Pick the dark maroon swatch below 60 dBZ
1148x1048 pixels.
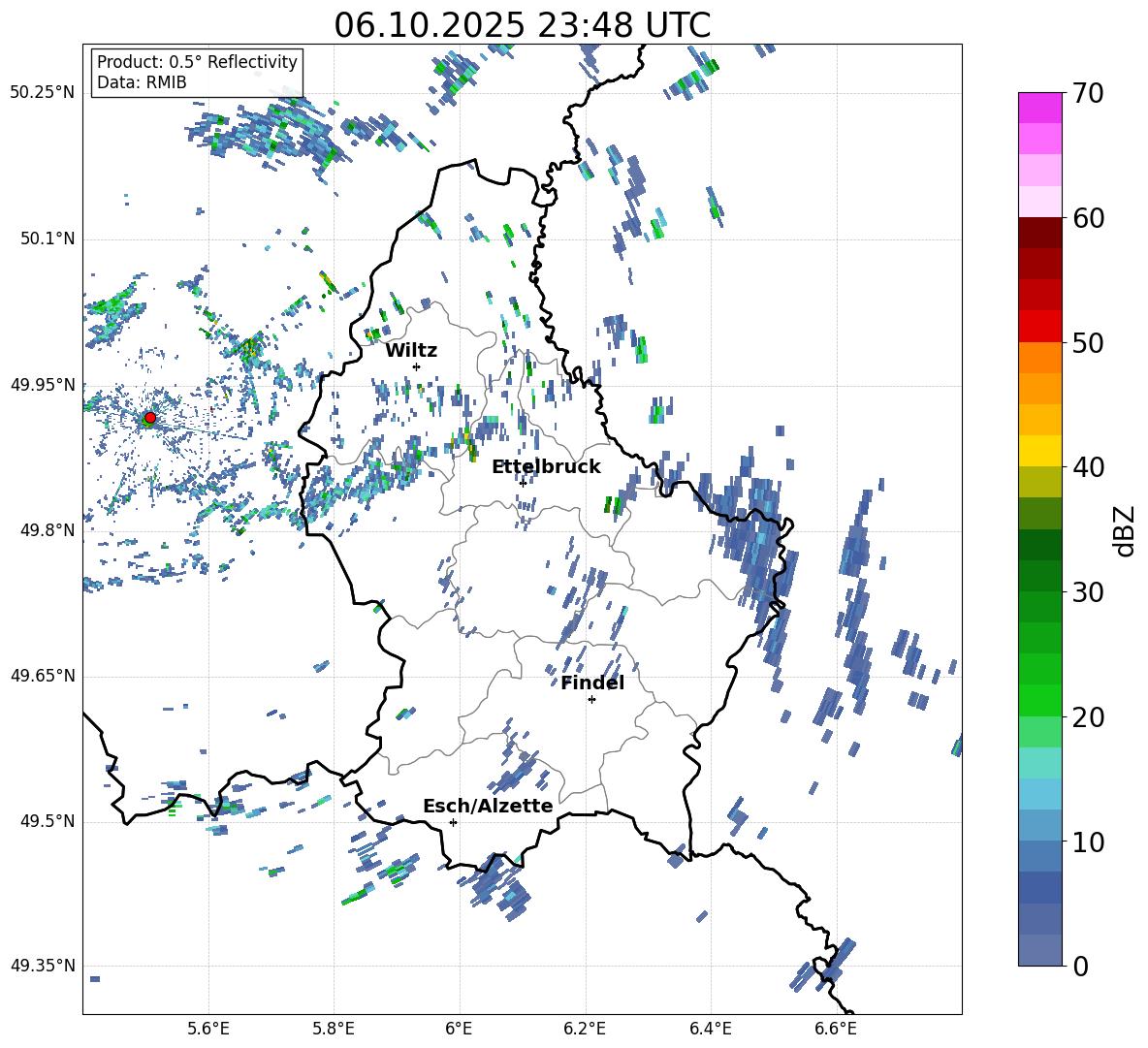point(1040,233)
